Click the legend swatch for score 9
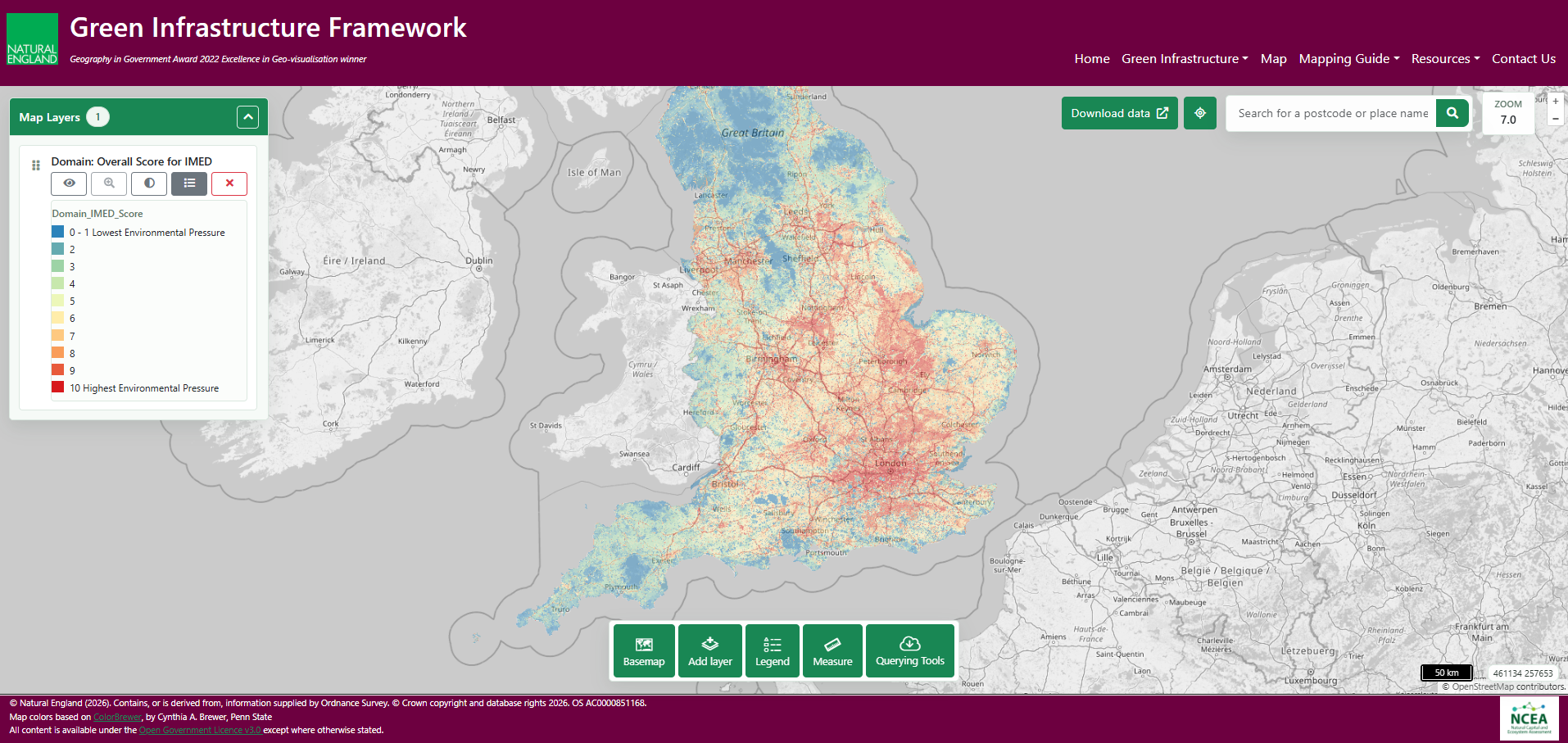Viewport: 1568px width, 743px height. [x=57, y=370]
